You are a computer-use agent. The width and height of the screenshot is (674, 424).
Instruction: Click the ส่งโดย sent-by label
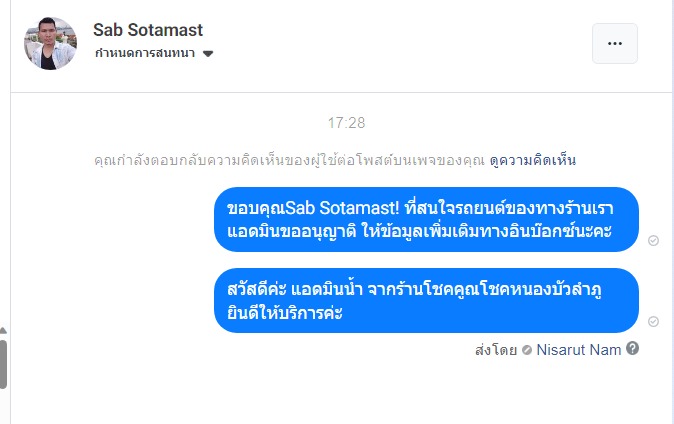coord(496,349)
